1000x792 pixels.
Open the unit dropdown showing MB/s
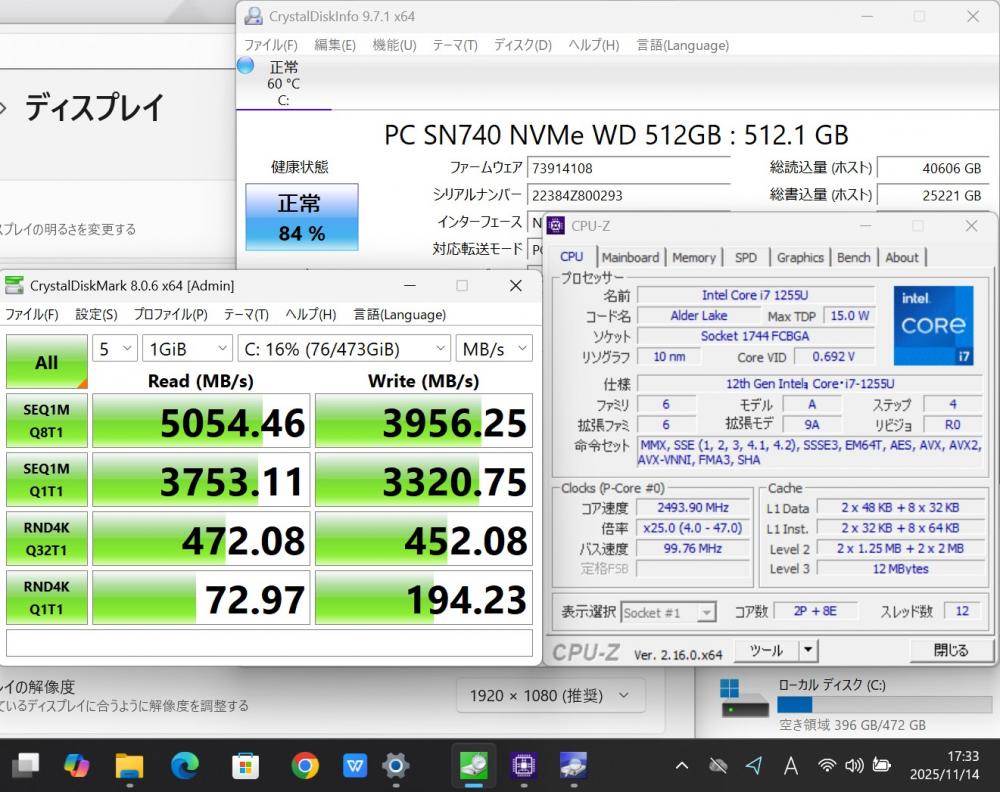pos(494,349)
